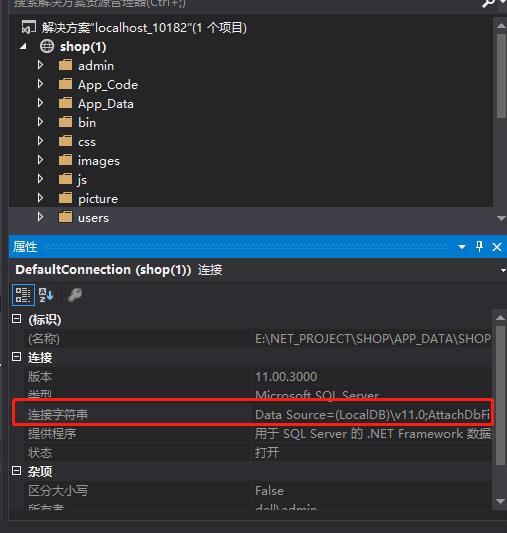The width and height of the screenshot is (507, 533).
Task: Click the 11.00.3000 version value
Action: tap(286, 377)
